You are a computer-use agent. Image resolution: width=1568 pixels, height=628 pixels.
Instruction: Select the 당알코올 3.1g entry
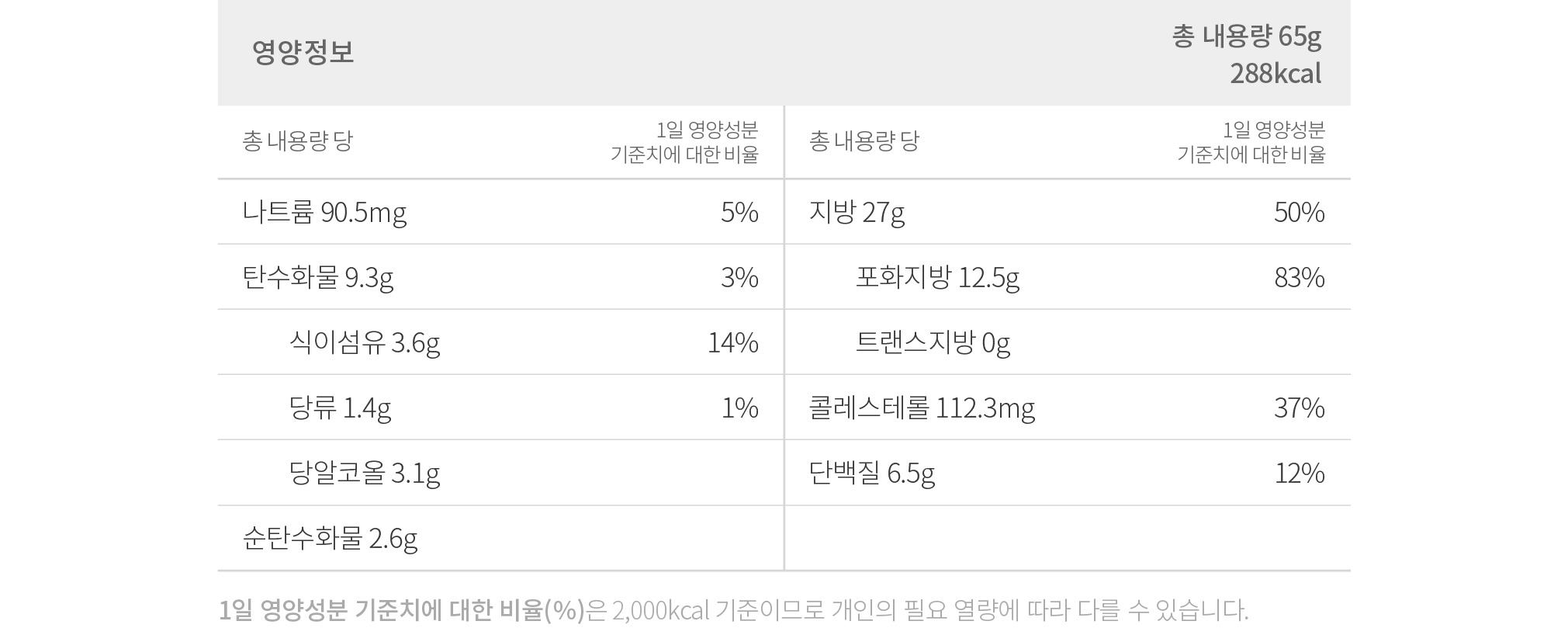365,473
